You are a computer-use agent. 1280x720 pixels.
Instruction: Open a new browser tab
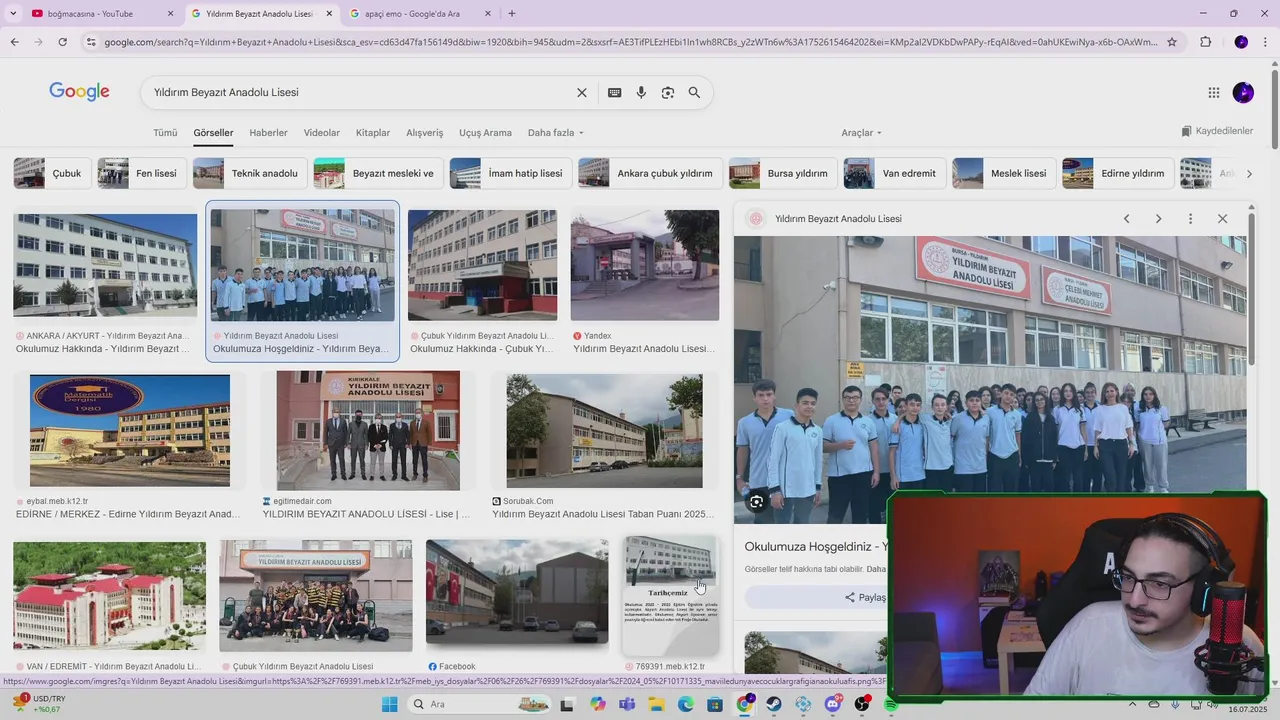coord(512,14)
